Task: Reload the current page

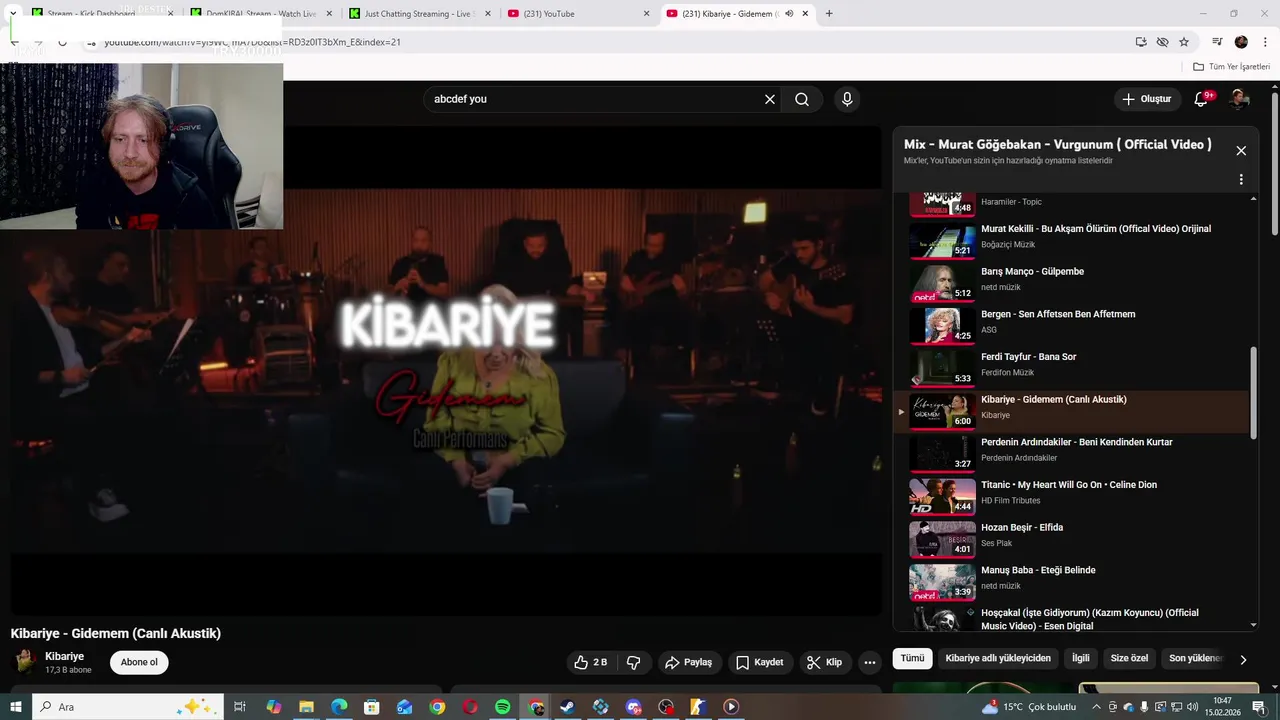Action: tap(62, 42)
